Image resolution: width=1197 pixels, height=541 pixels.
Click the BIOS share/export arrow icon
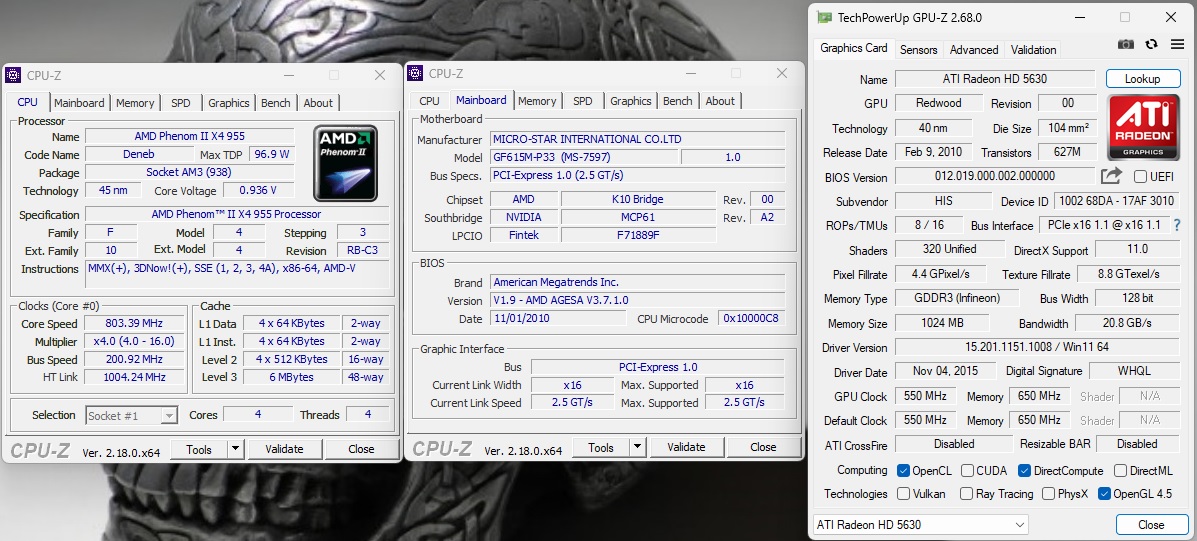point(1111,176)
